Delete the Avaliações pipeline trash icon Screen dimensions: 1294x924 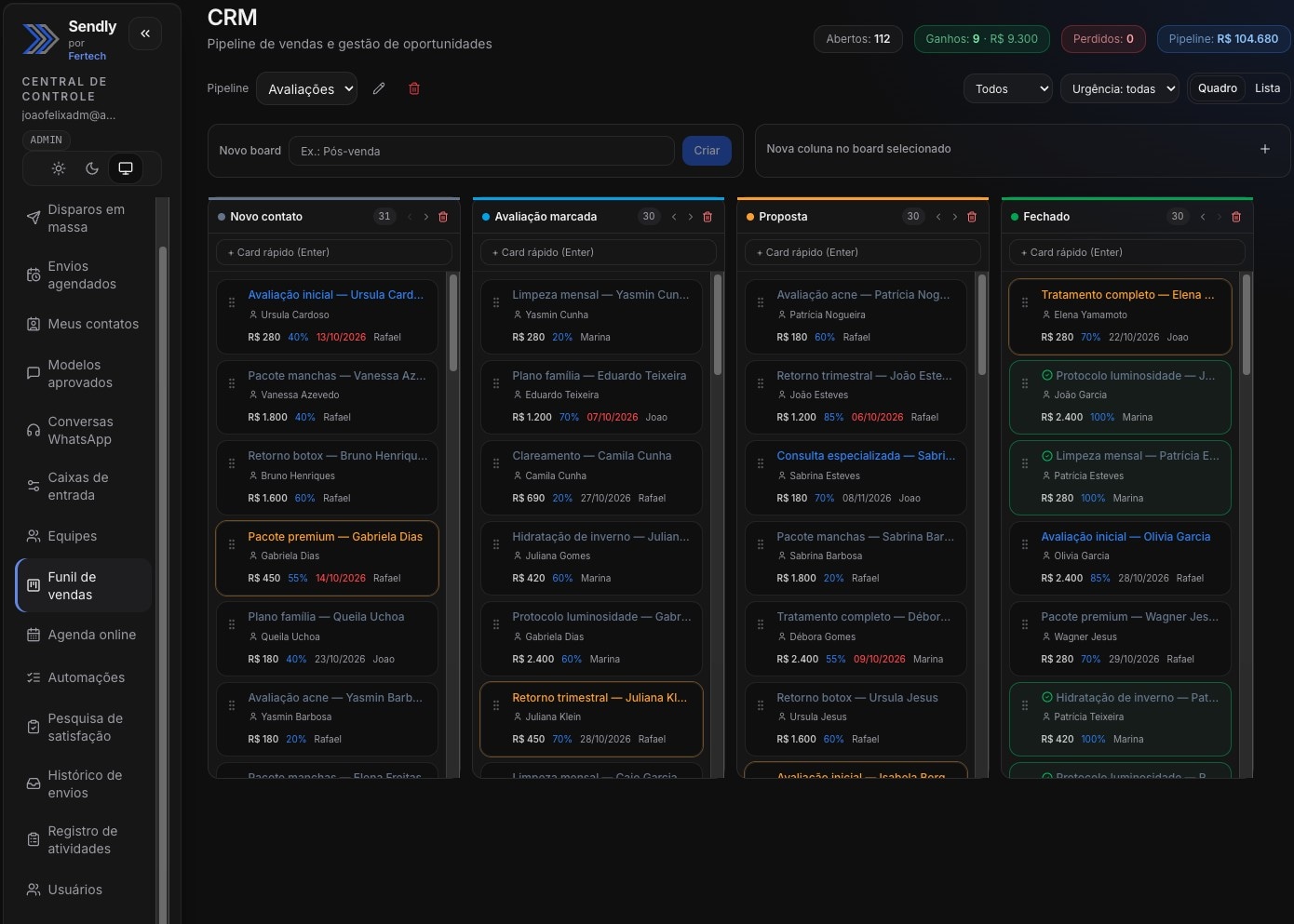(414, 88)
